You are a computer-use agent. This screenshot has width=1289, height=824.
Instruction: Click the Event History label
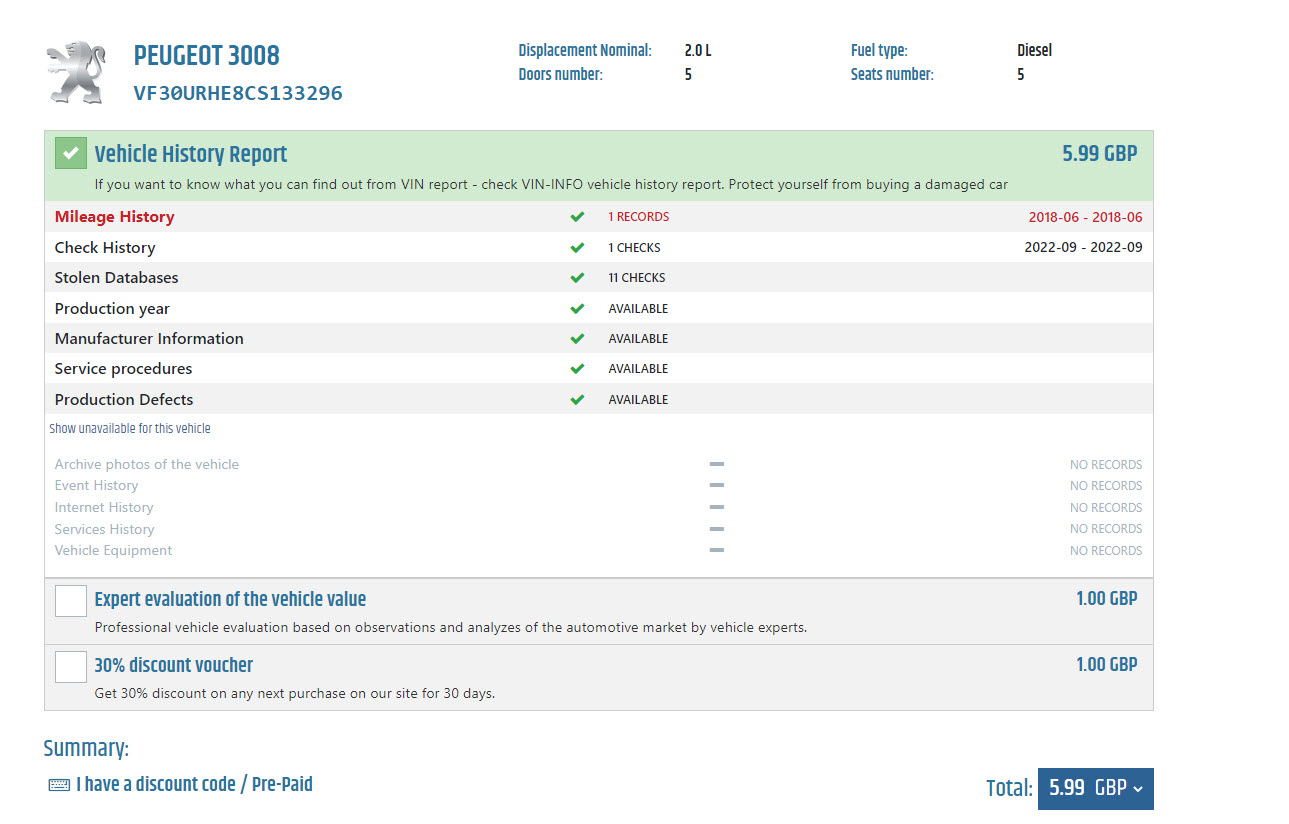coord(97,485)
